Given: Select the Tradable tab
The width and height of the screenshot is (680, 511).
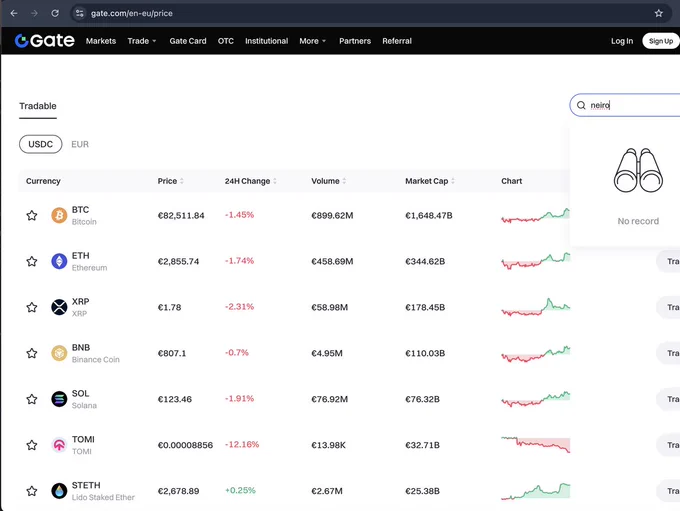Looking at the screenshot, I should click(38, 106).
